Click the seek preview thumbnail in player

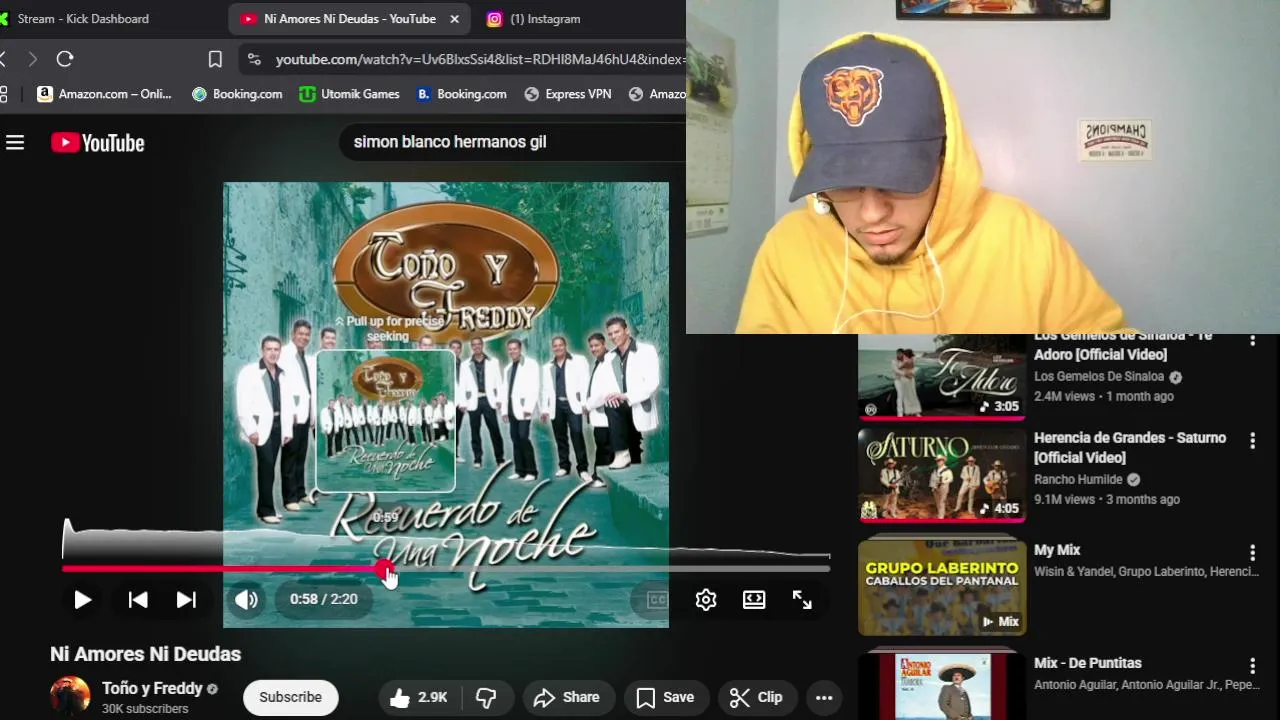pos(386,421)
